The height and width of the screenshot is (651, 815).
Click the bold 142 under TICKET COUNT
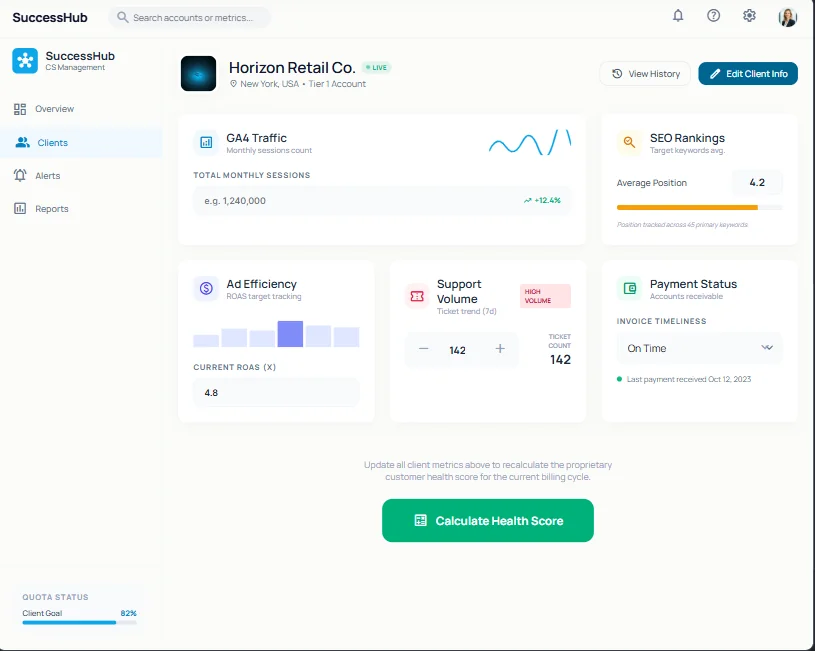click(560, 360)
